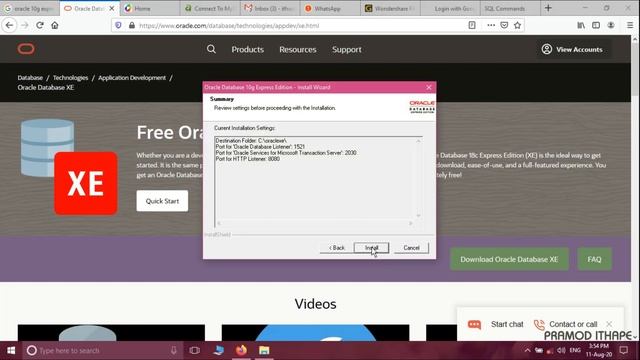Go to browser home page
Image resolution: width=640 pixels, height=360 pixels.
pyautogui.click(x=55, y=25)
